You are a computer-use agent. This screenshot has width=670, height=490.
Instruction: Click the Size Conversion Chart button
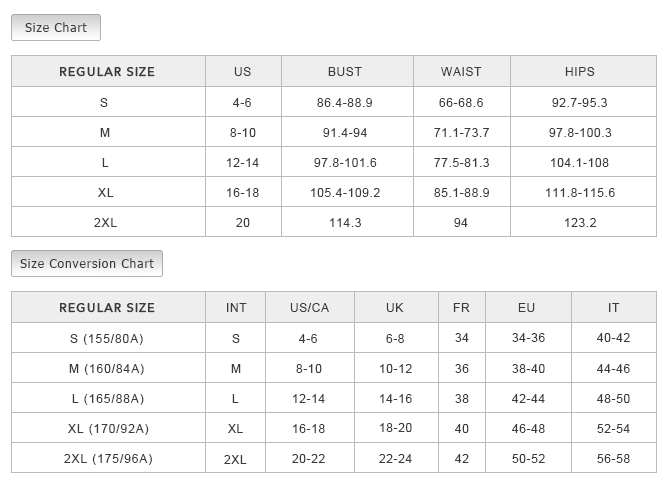tap(87, 264)
